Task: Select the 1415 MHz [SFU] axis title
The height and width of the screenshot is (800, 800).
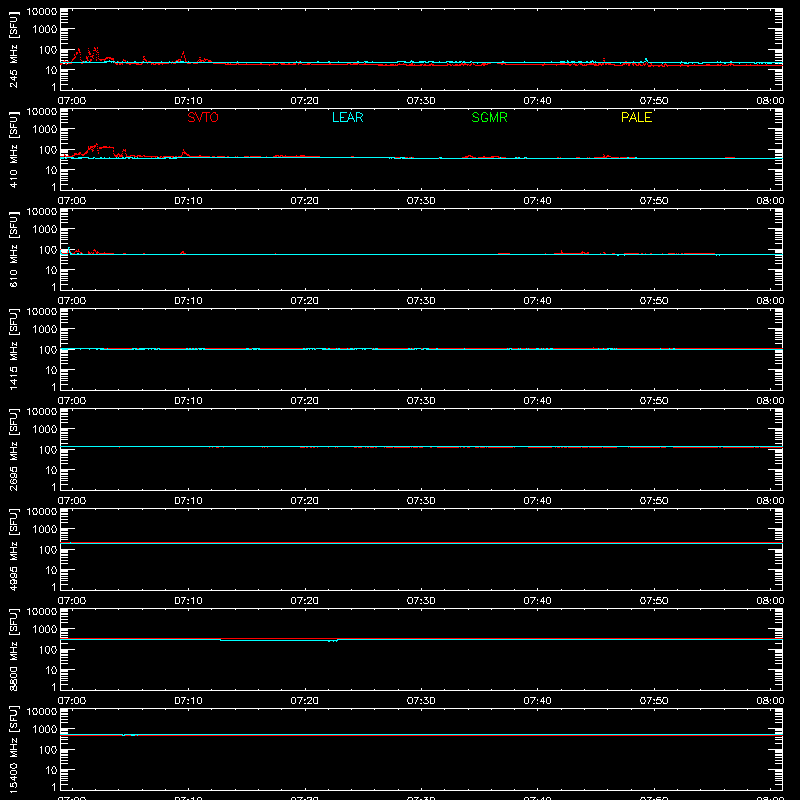Action: coord(13,349)
